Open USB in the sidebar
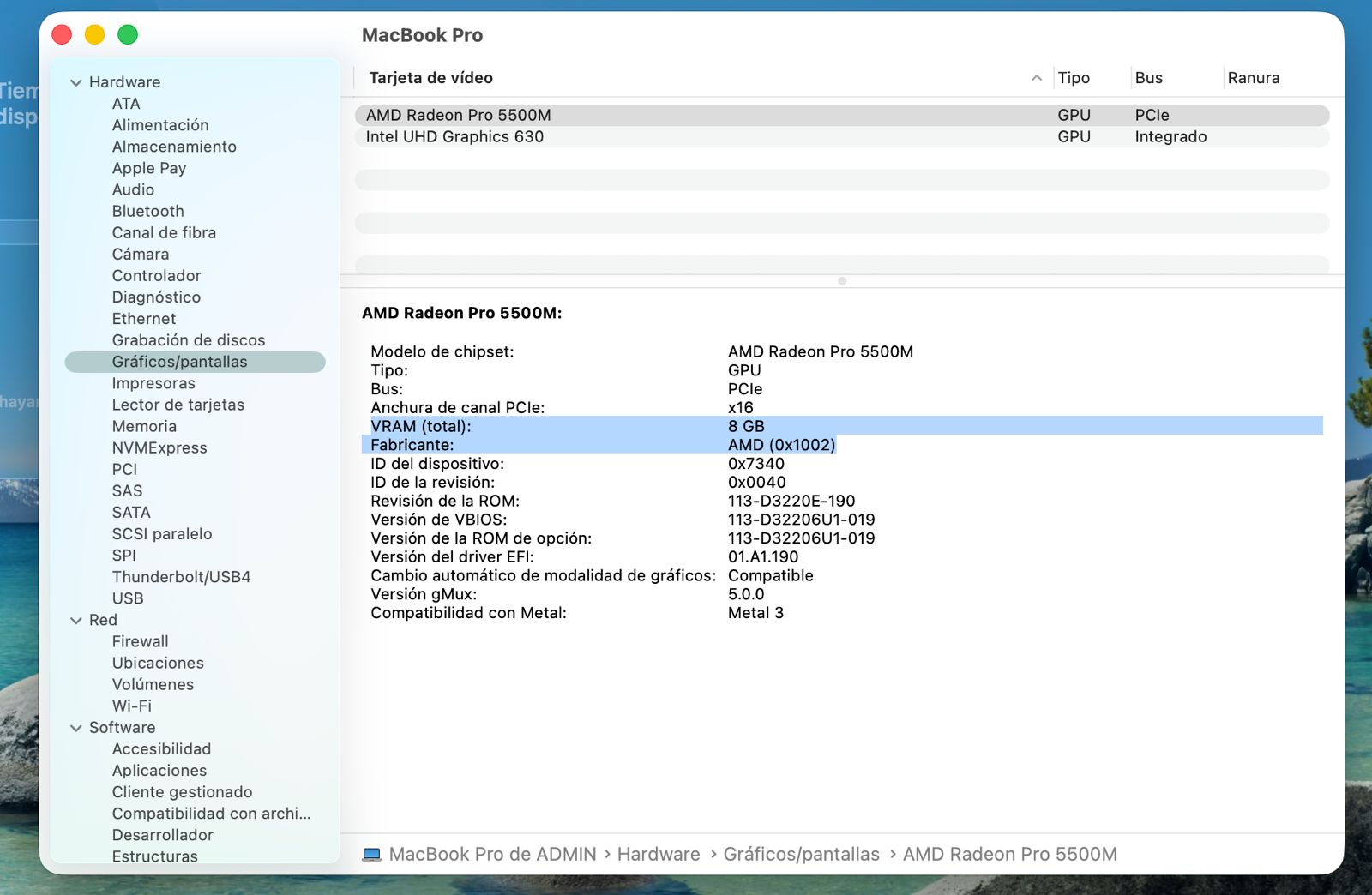 128,598
